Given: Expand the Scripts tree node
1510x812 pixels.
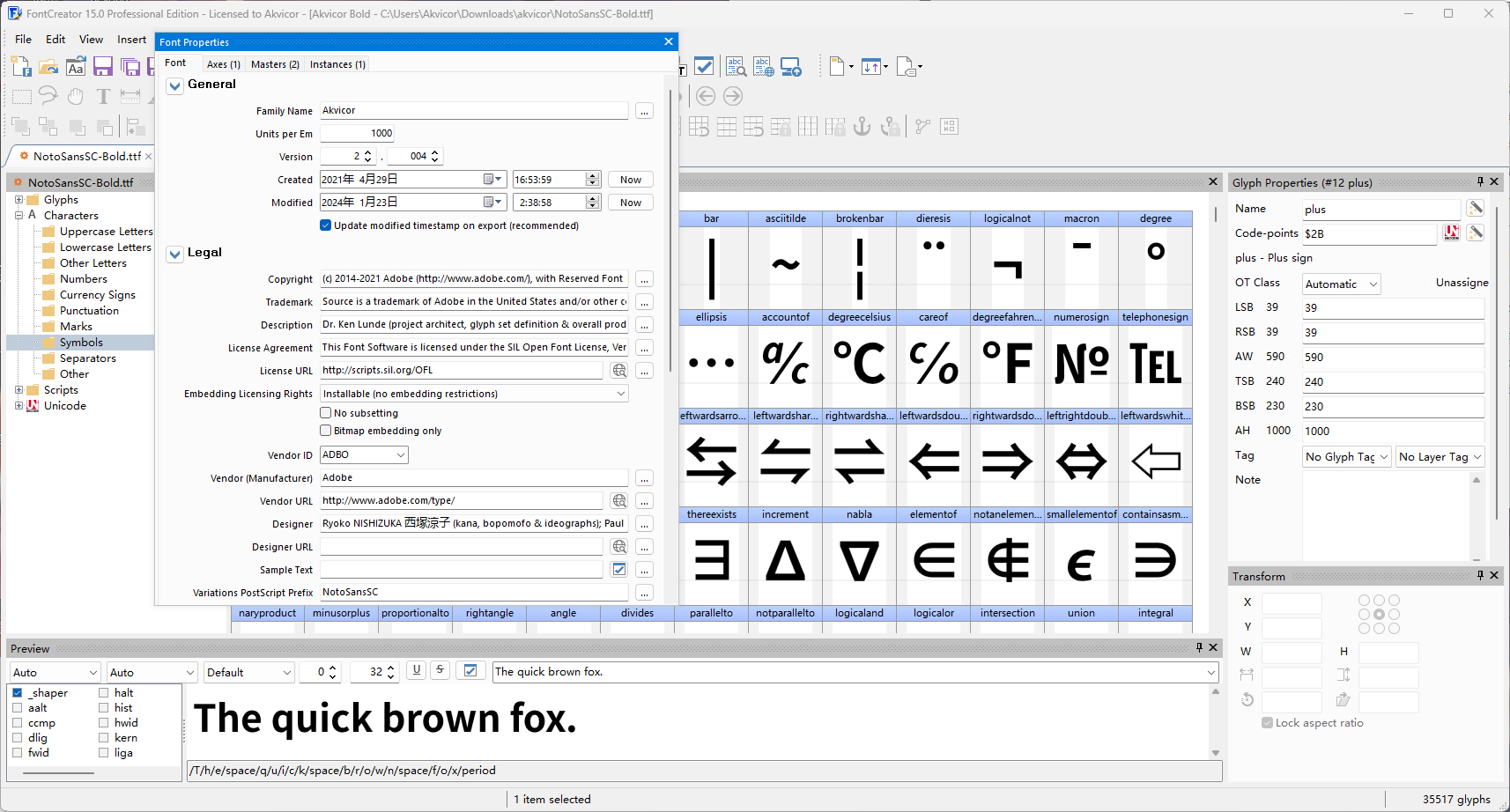Looking at the screenshot, I should coord(19,390).
